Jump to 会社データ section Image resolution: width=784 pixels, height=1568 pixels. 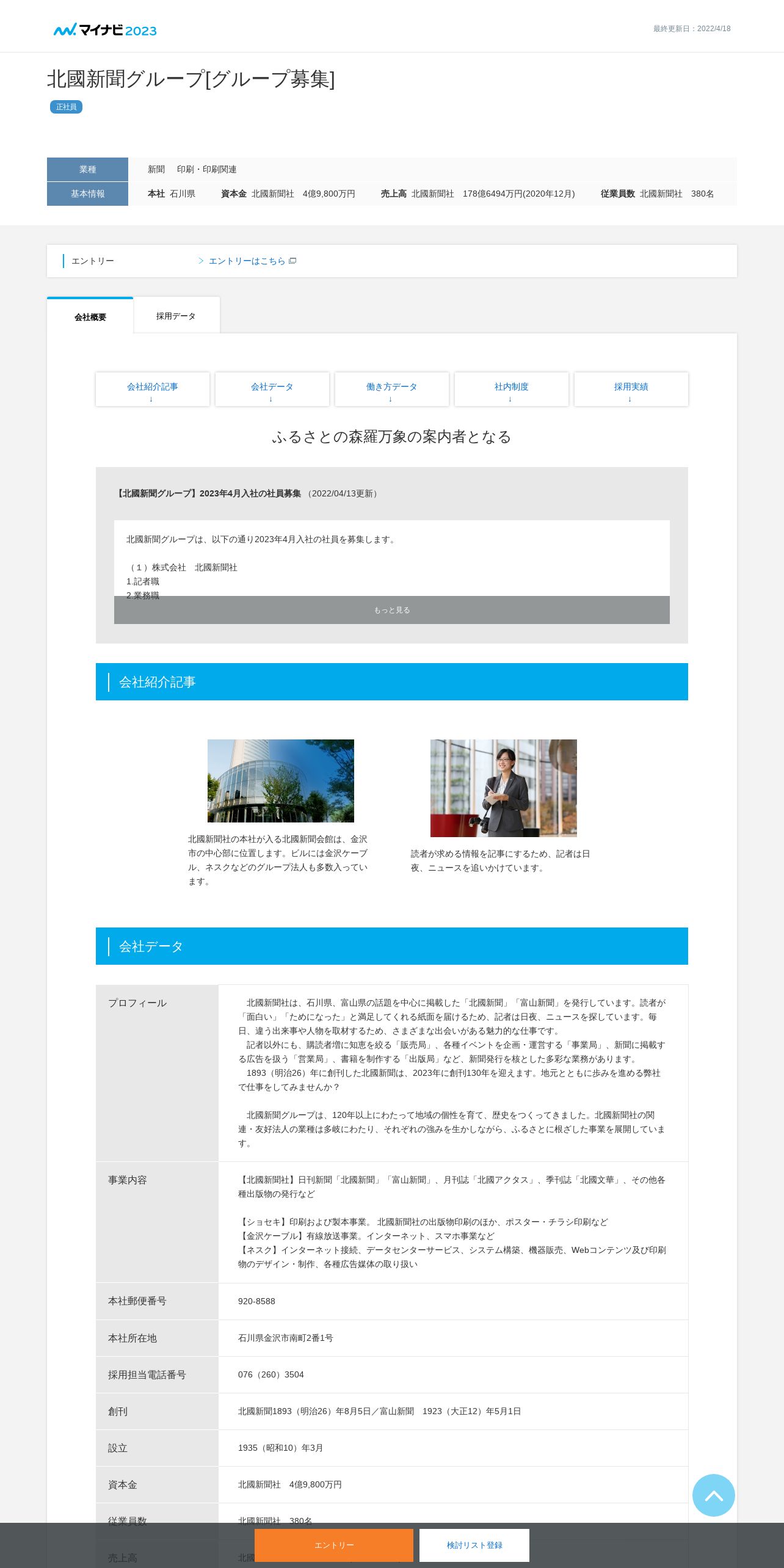coord(272,390)
